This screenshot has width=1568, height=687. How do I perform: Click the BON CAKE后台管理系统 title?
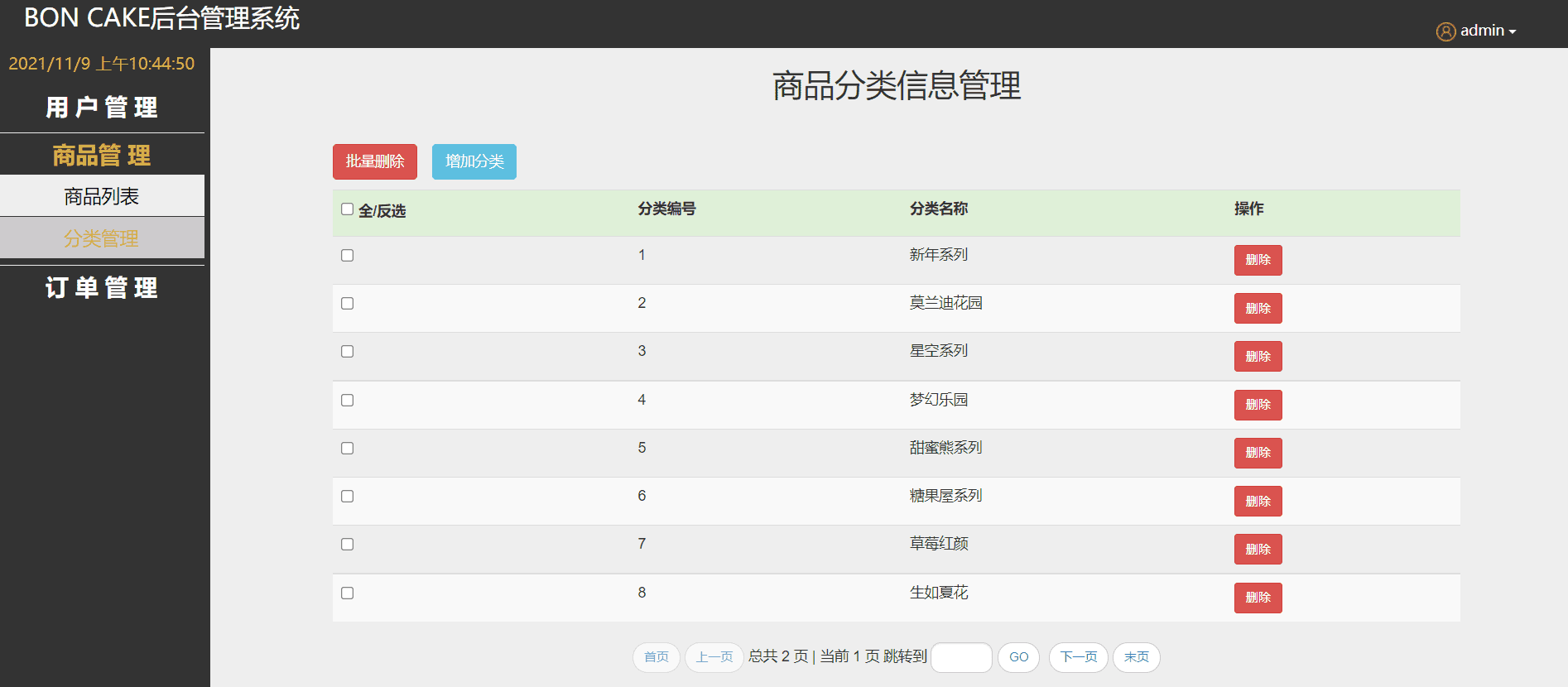point(162,18)
